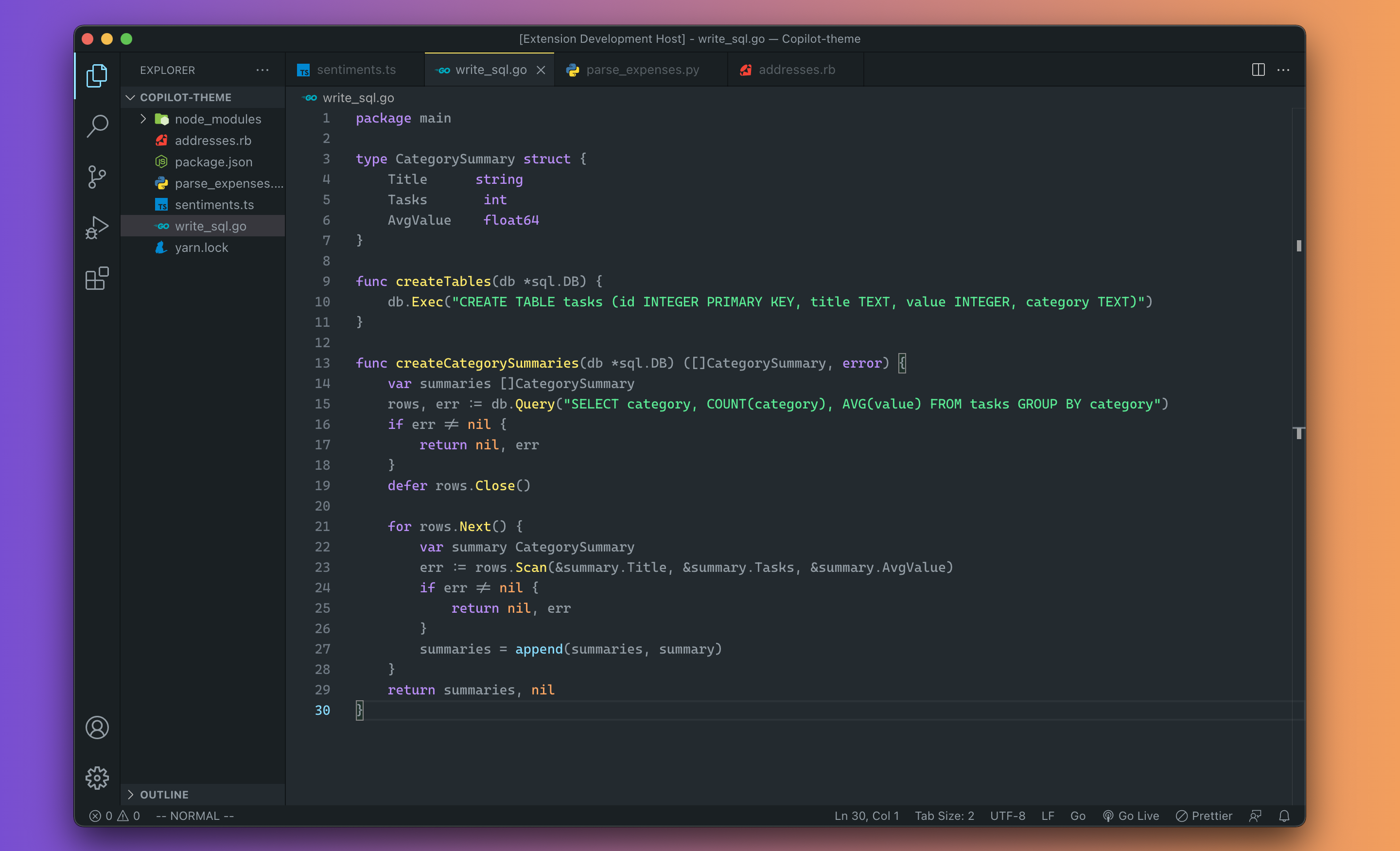This screenshot has width=1400, height=851.
Task: Click the editor vertical scrollbar marker
Action: (x=1298, y=246)
